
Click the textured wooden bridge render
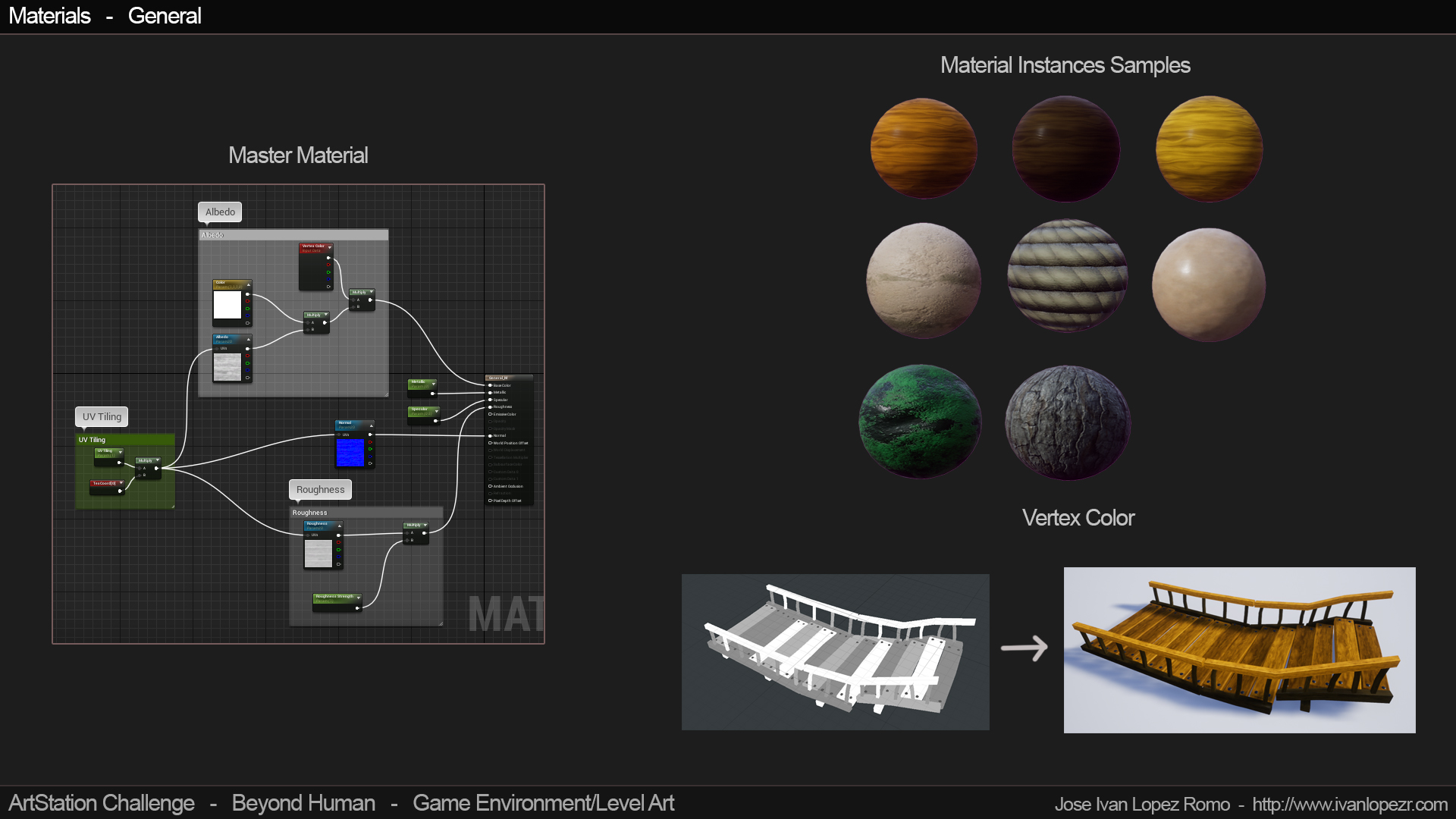(x=1240, y=650)
